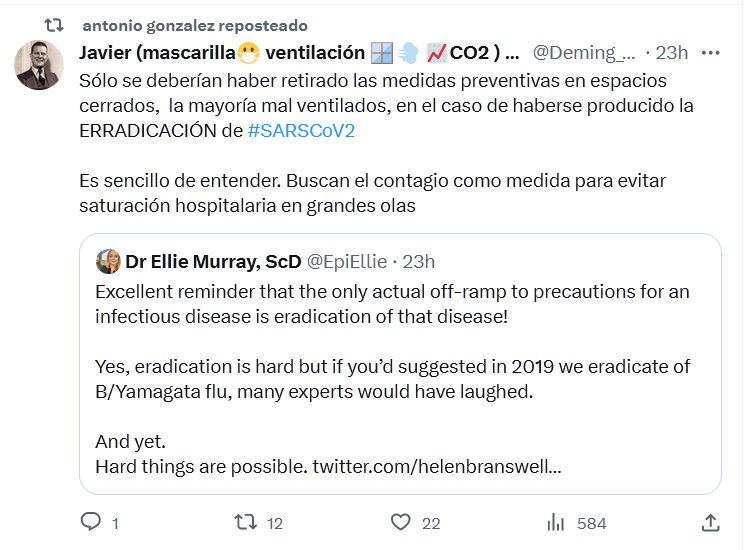
Task: Open Dr Ellie Murray, ScD profile name
Action: pyautogui.click(x=213, y=262)
